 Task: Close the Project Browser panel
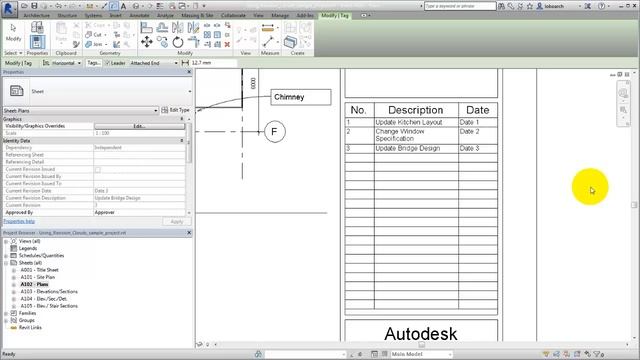189,233
